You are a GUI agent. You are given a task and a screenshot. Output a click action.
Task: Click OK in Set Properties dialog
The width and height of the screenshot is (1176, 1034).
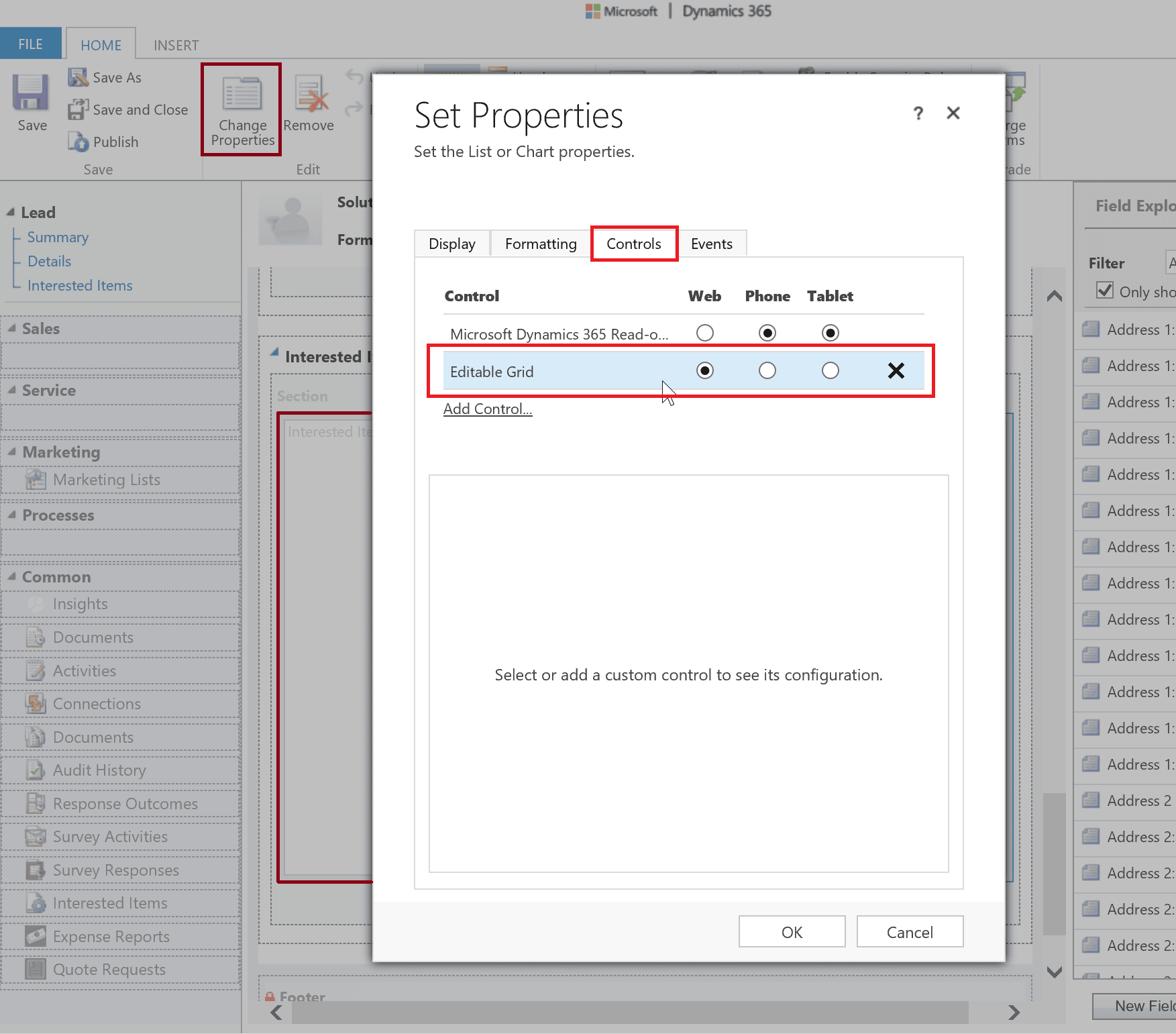tap(792, 931)
